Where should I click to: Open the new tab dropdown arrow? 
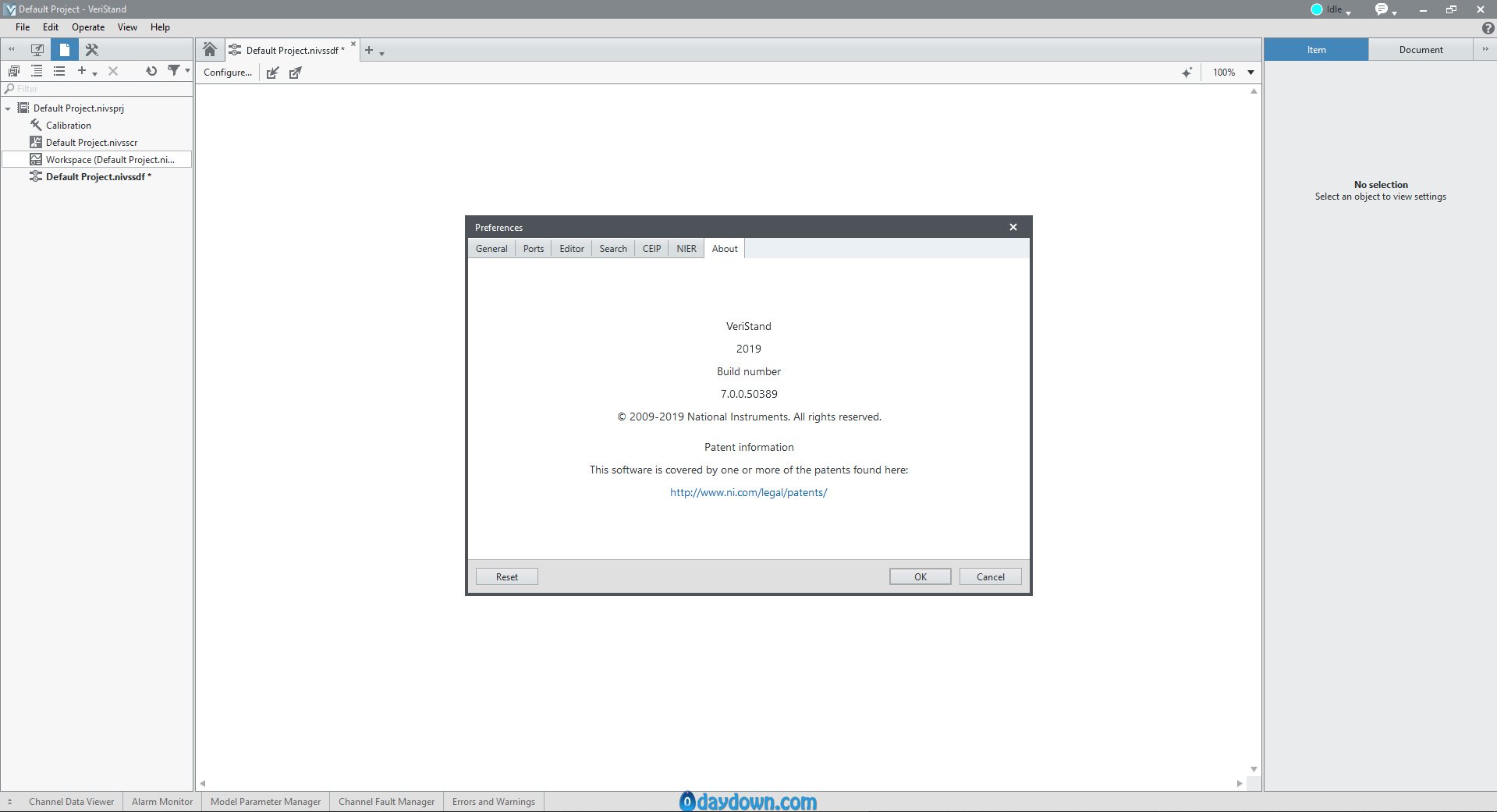pos(381,53)
